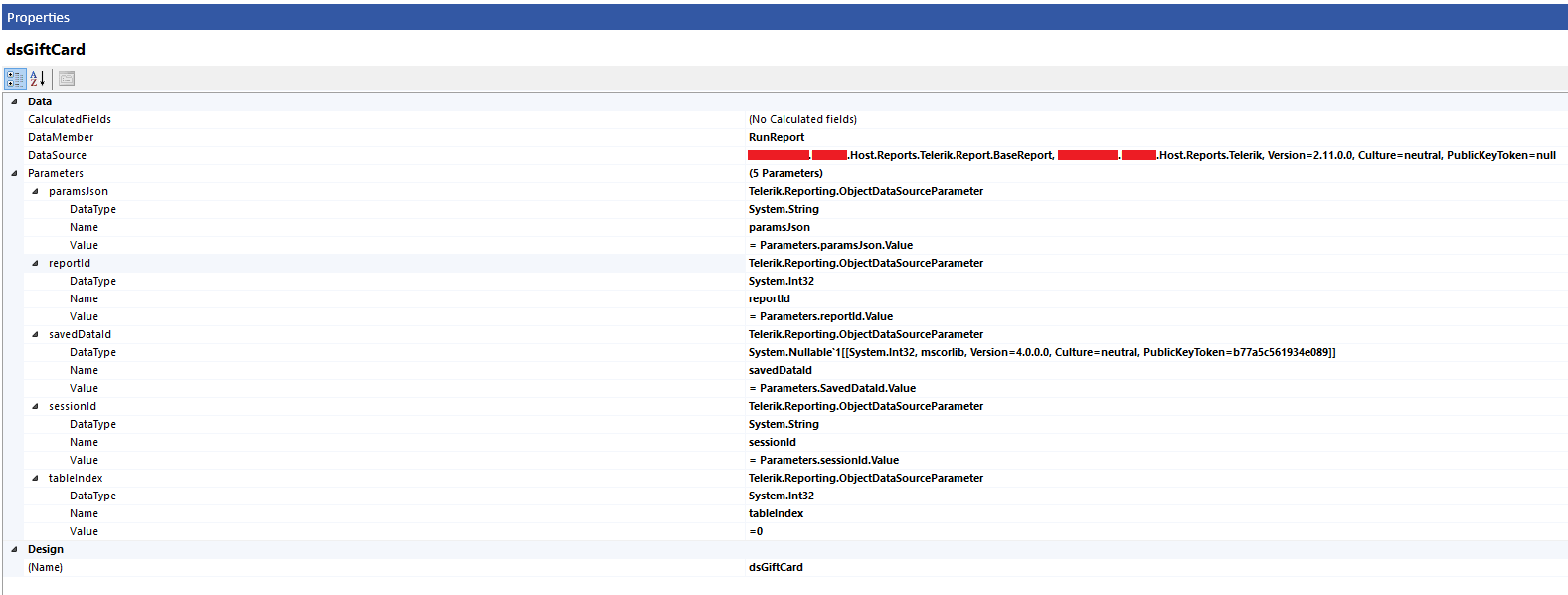Collapse the Data category
Image resolution: width=1568 pixels, height=595 pixels.
14,101
